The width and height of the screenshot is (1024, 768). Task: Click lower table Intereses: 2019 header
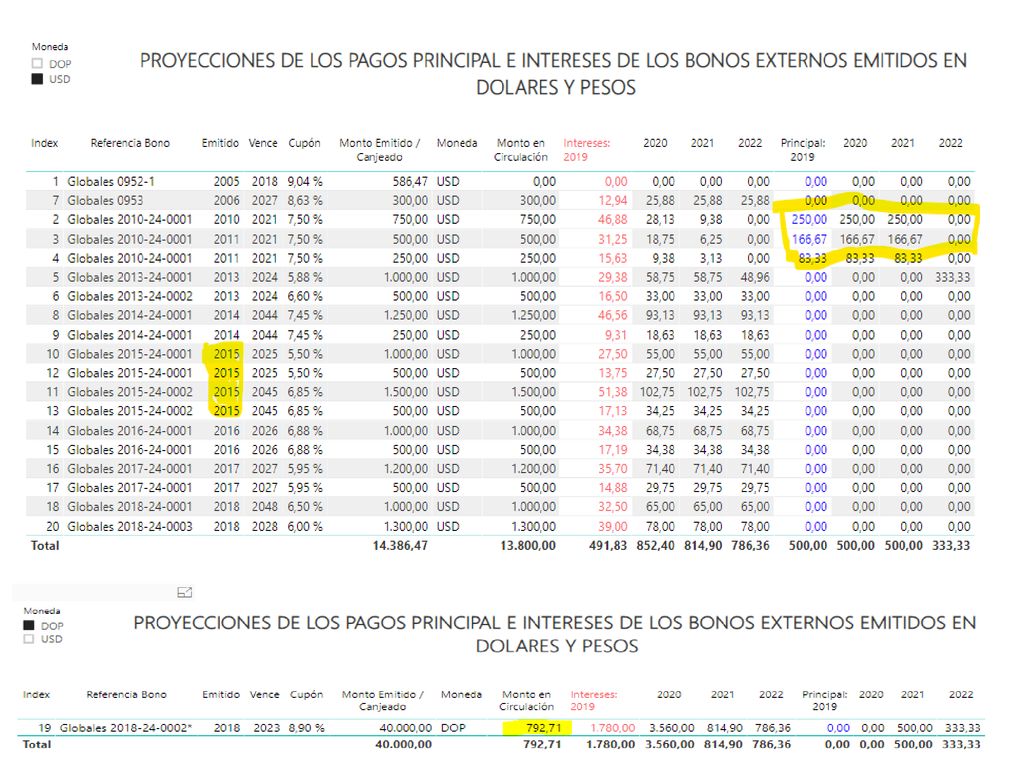click(594, 700)
